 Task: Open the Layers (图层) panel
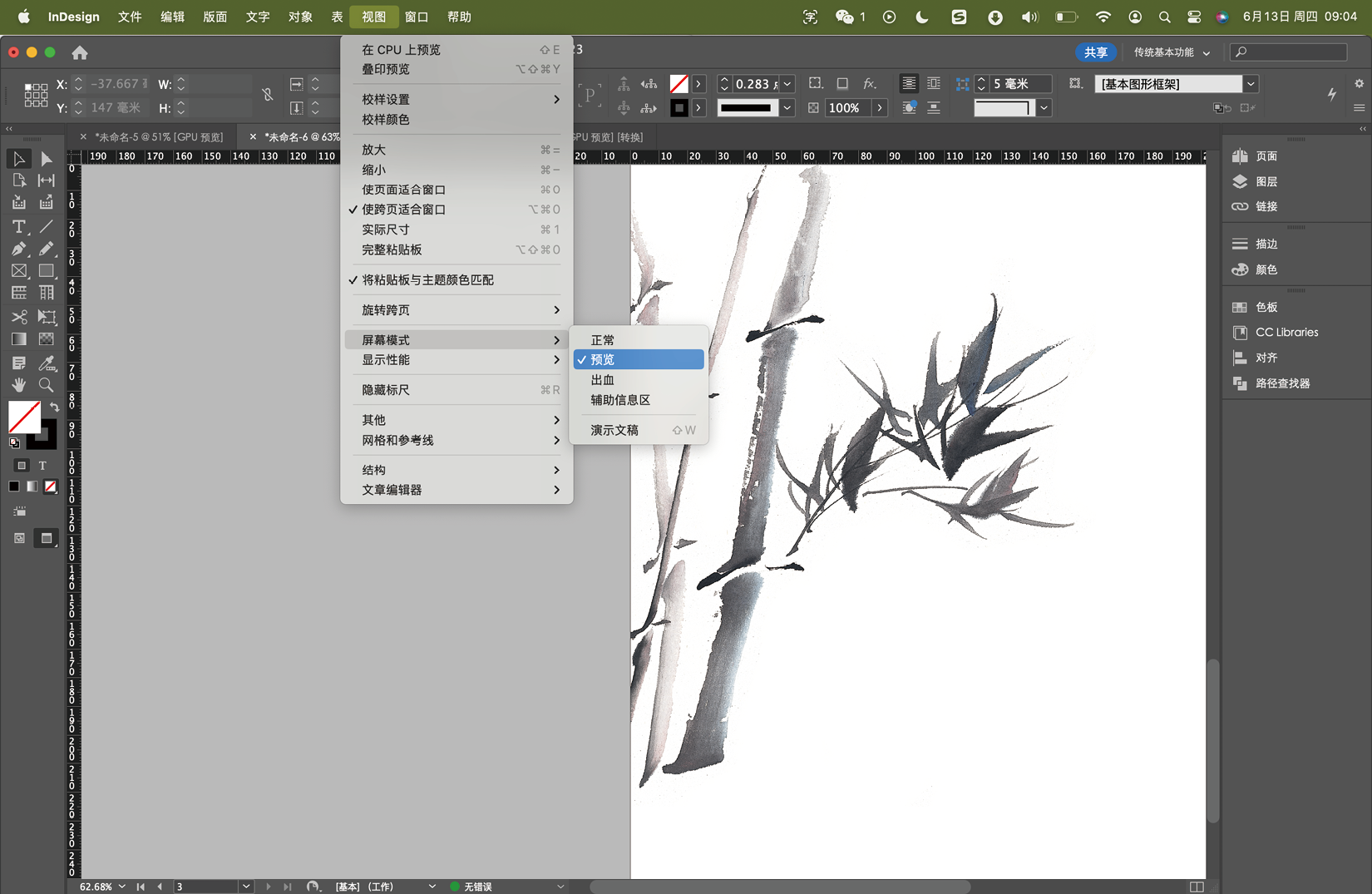pos(1266,181)
